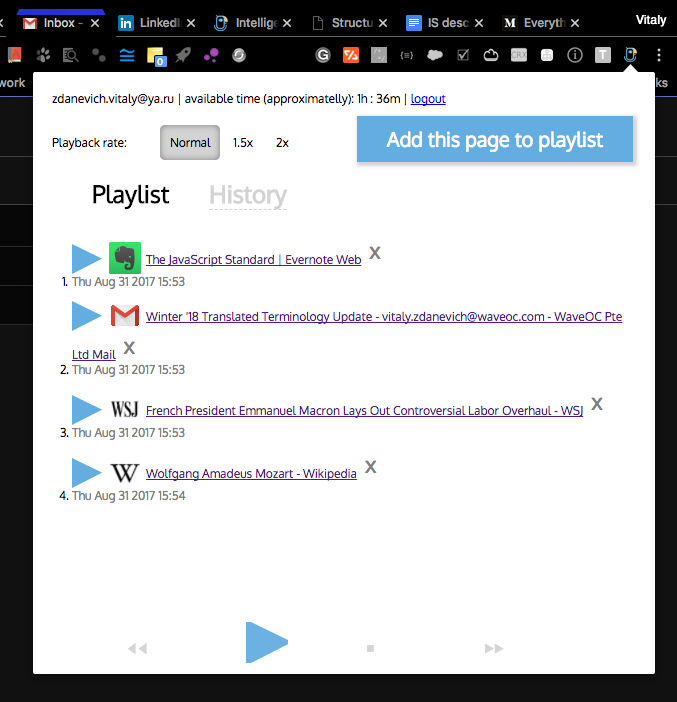Click the gray square extension icon
The image size is (677, 702).
pos(379,55)
